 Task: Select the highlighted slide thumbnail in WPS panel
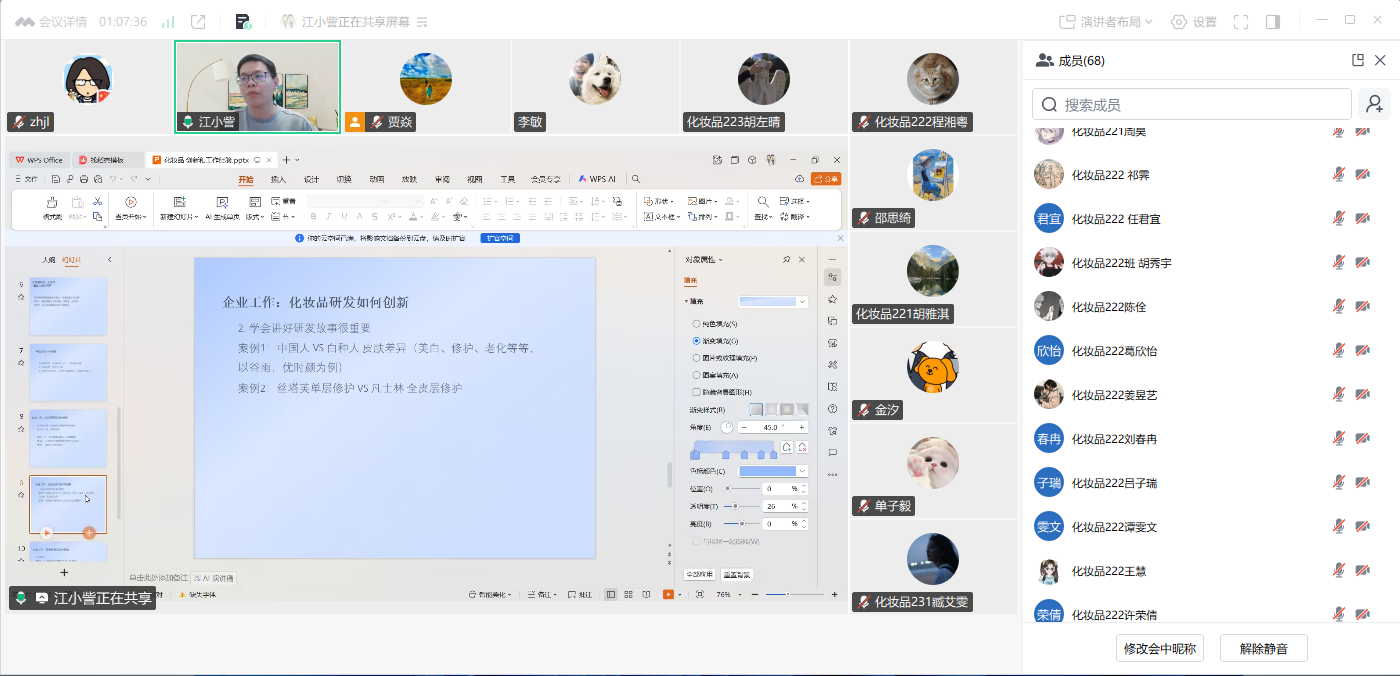pos(68,504)
